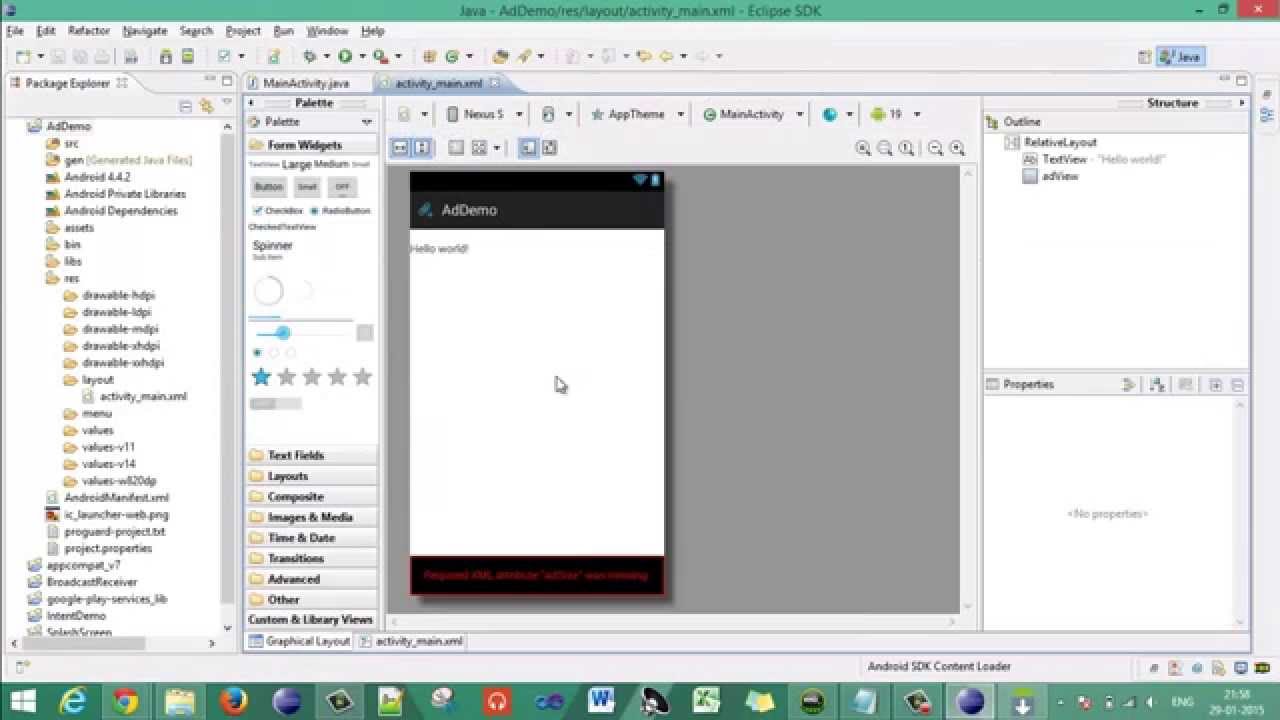Switch to the activity_main.xml bottom tab
This screenshot has height=720, width=1280.
click(411, 641)
